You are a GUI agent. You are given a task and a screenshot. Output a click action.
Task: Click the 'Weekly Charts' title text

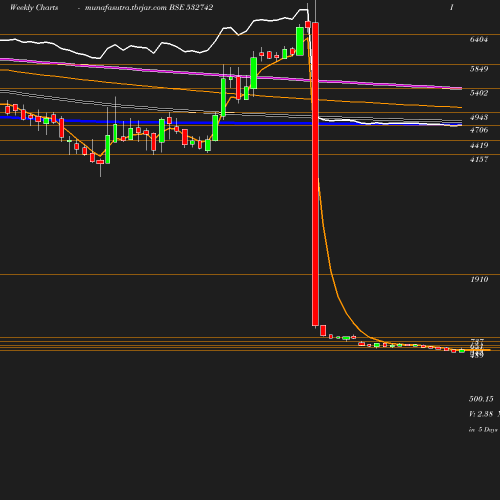[34, 8]
